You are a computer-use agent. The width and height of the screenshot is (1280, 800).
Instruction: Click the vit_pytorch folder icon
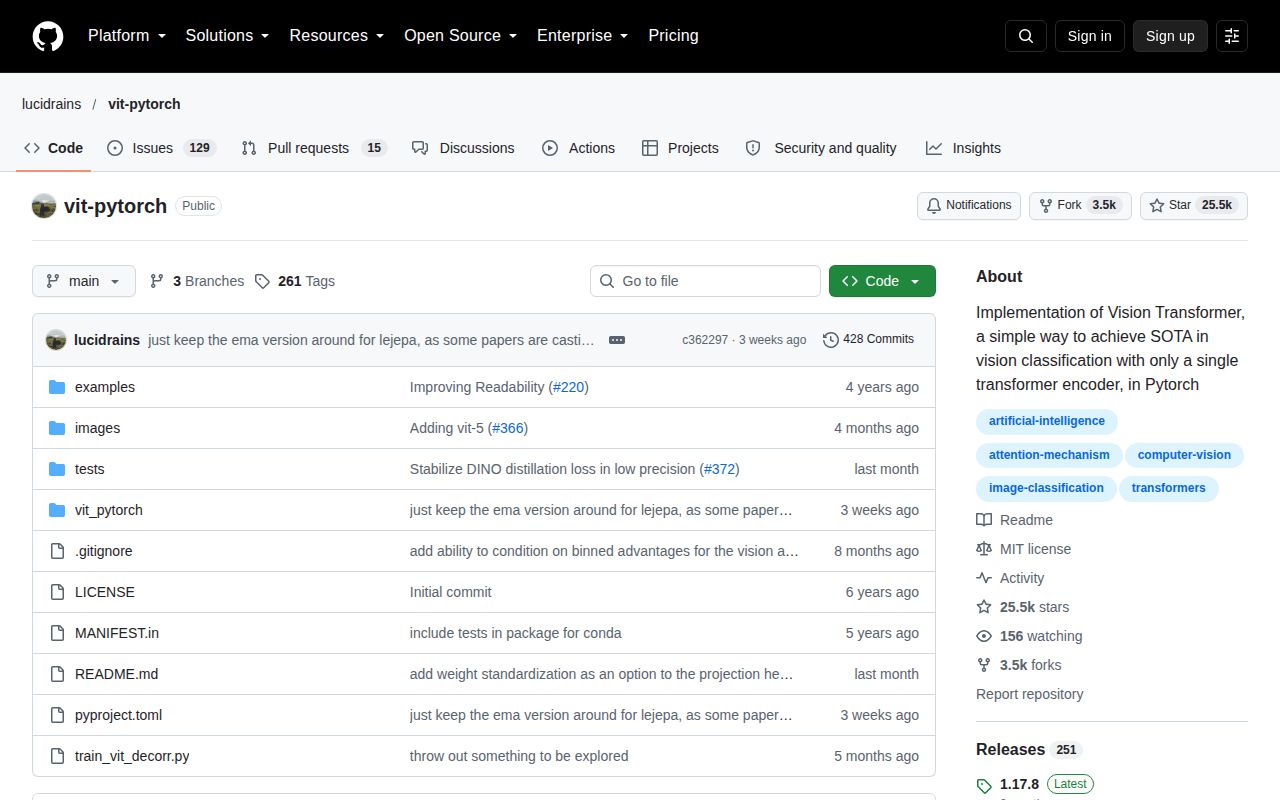(x=57, y=510)
